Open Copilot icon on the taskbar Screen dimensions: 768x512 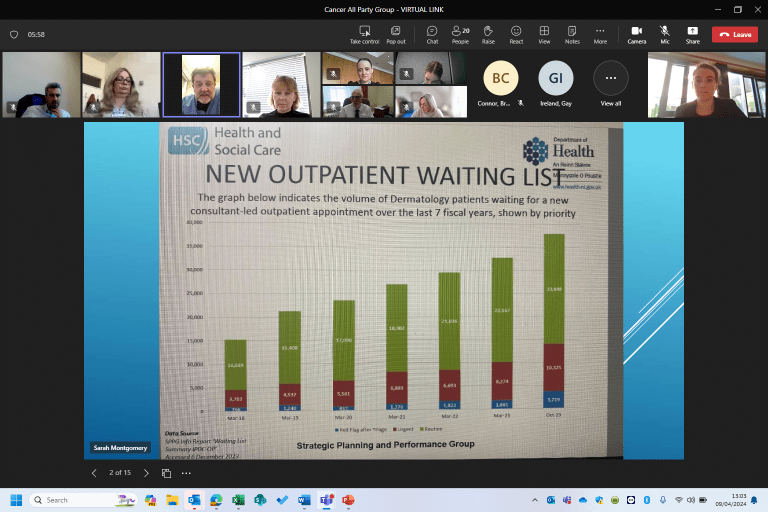coord(150,500)
